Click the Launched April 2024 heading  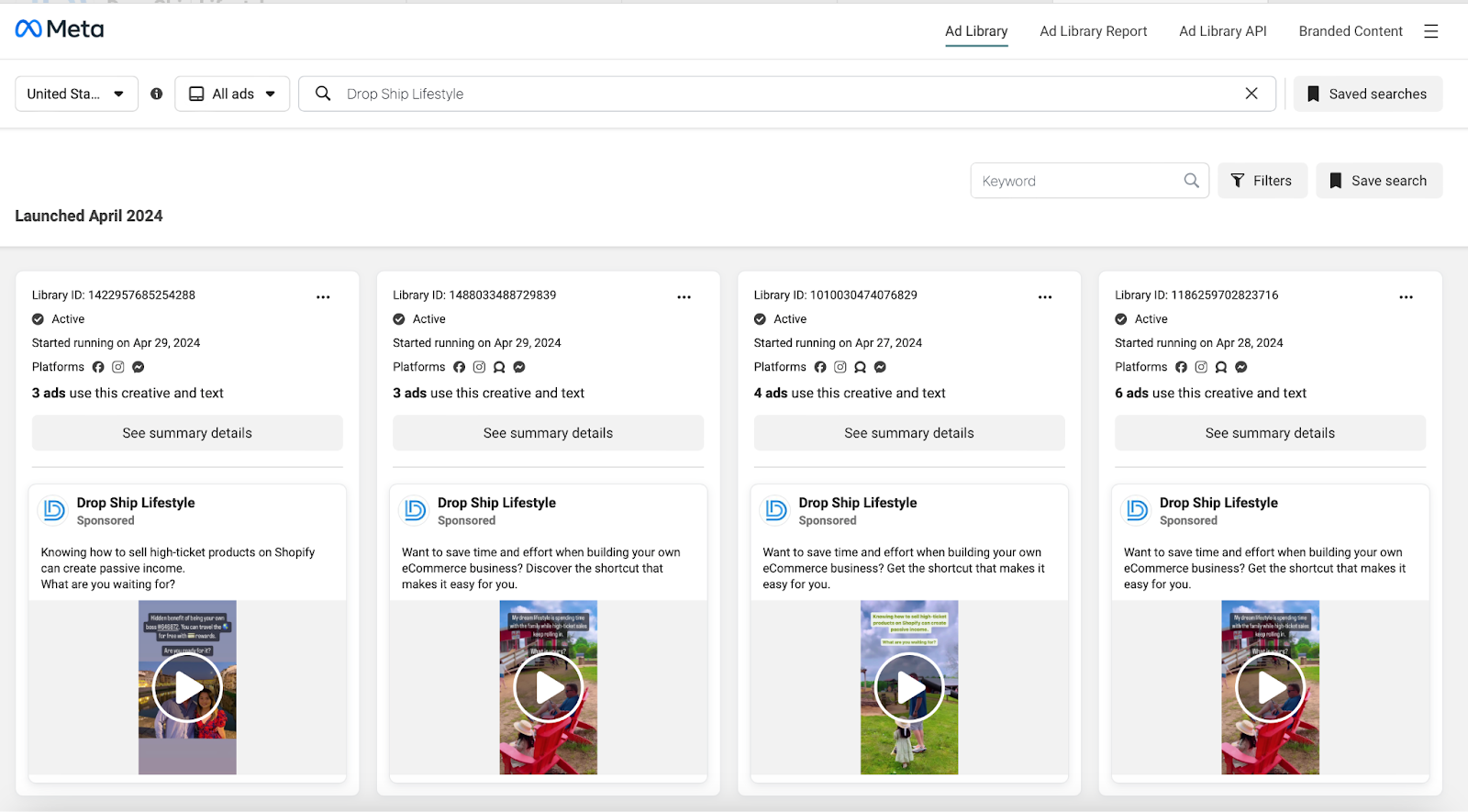click(89, 216)
